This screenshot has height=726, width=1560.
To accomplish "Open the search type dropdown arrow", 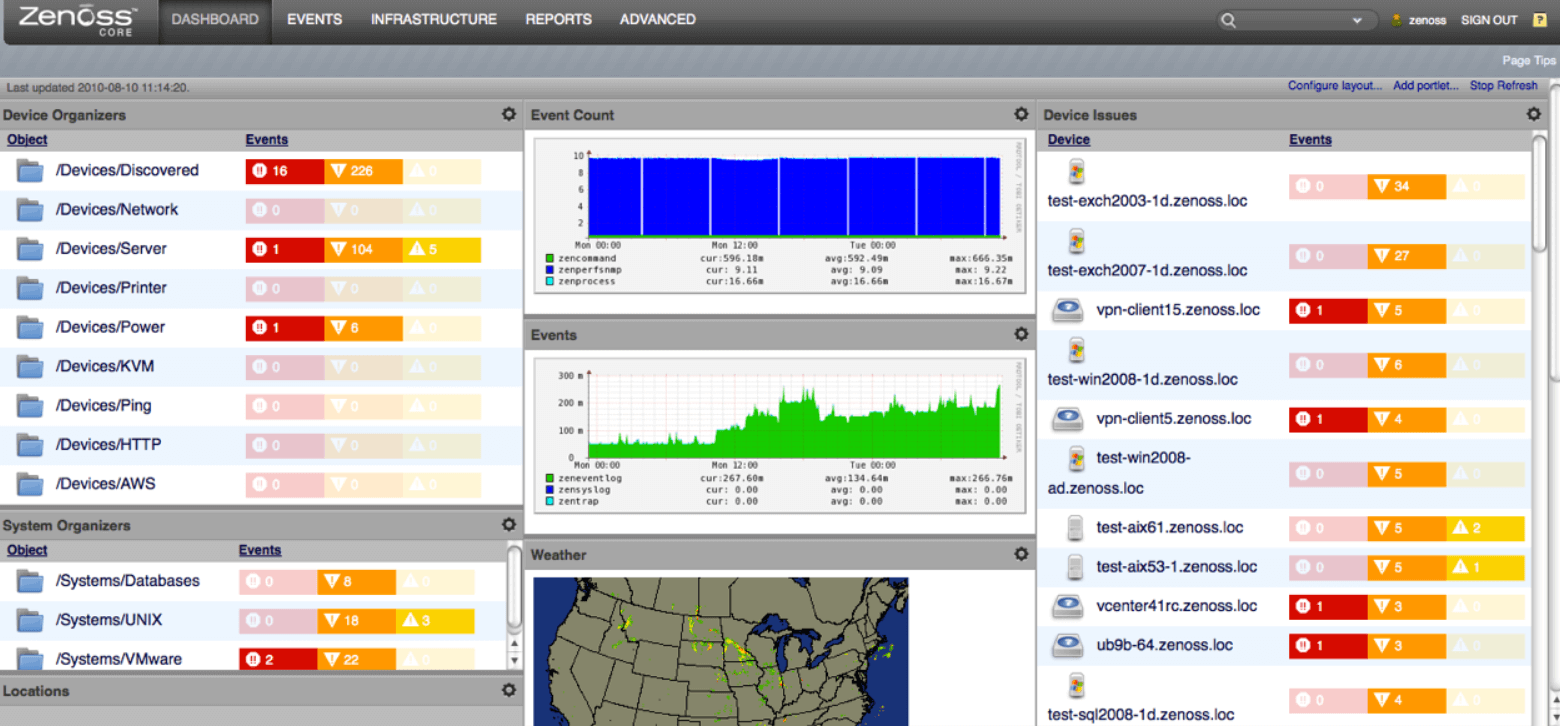I will tap(1357, 21).
